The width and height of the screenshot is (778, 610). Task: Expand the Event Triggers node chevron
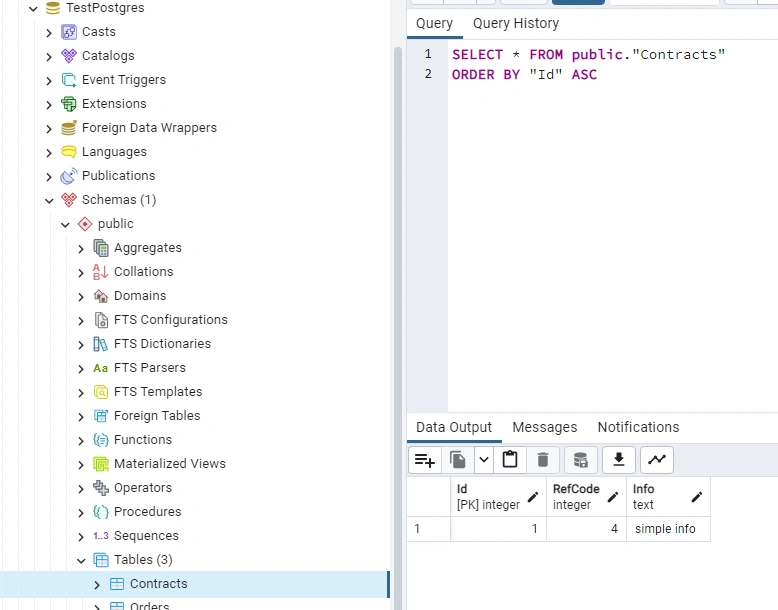[x=49, y=80]
